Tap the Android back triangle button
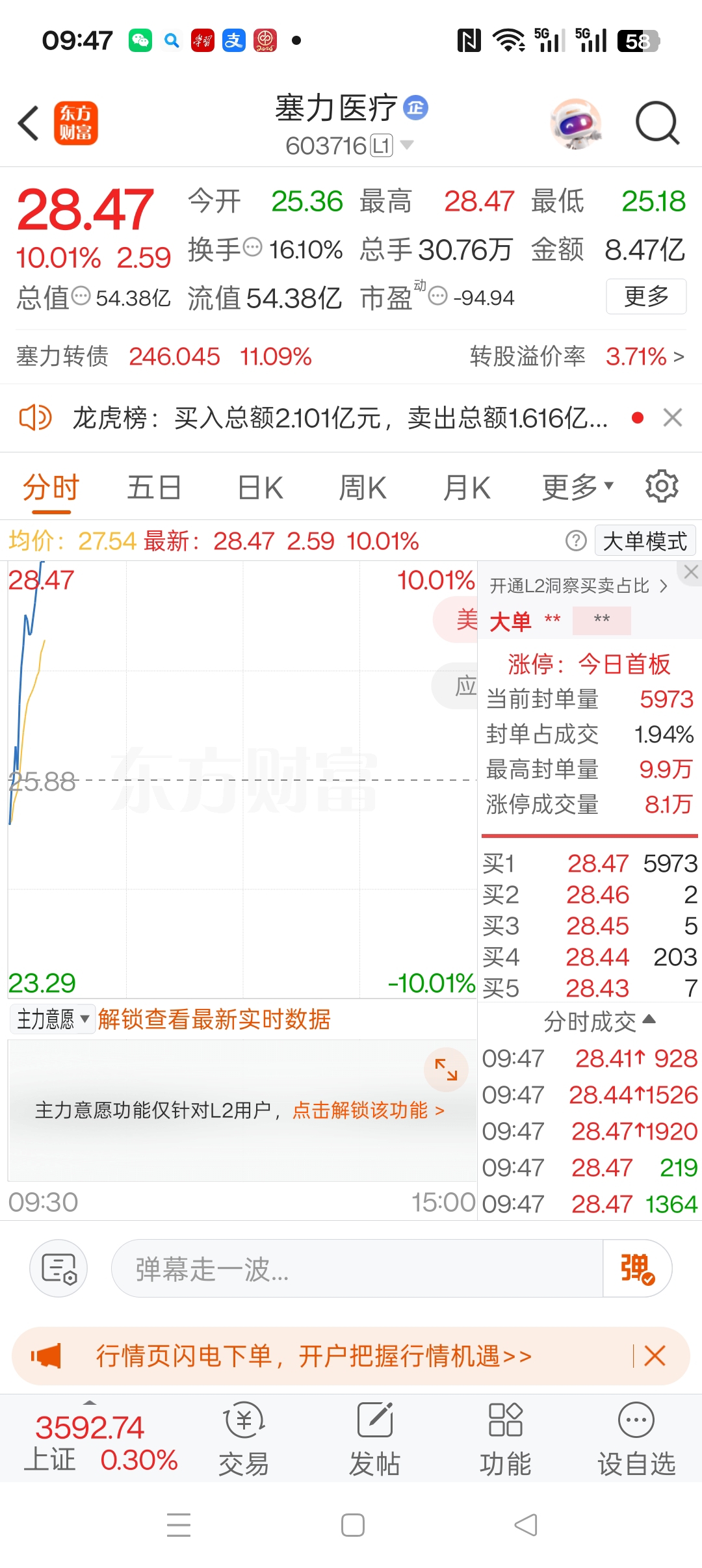Screen dimensions: 702x1568 pyautogui.click(x=526, y=1525)
